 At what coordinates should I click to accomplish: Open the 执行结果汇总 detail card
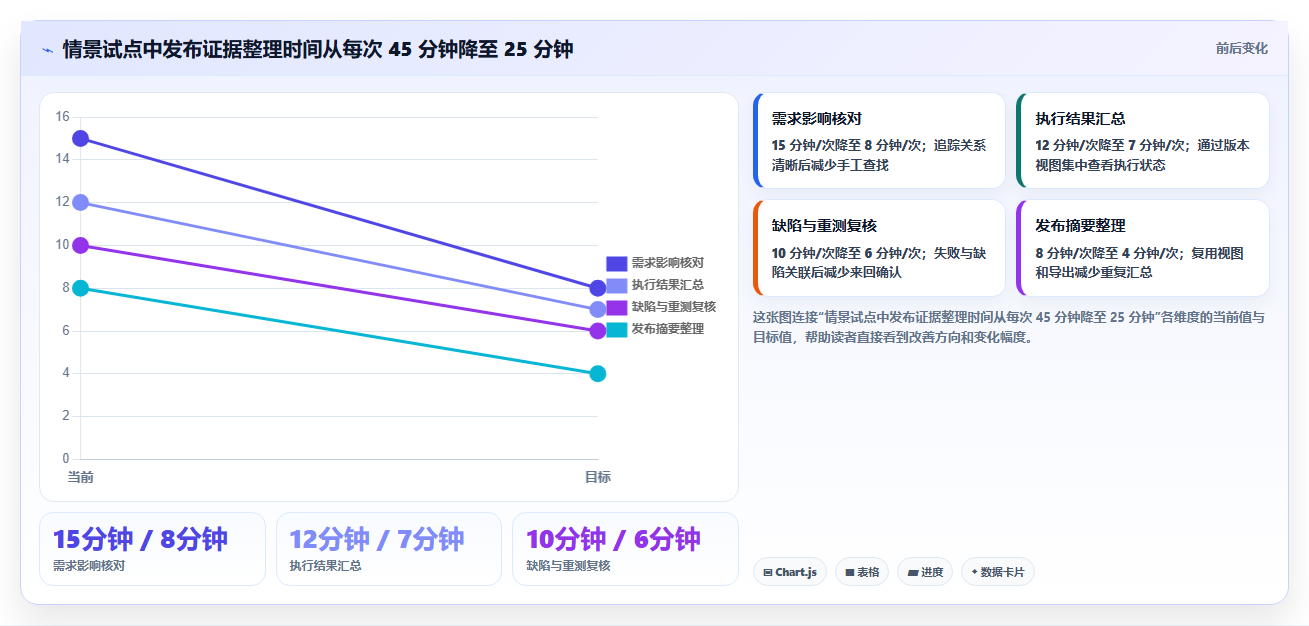pyautogui.click(x=1143, y=140)
